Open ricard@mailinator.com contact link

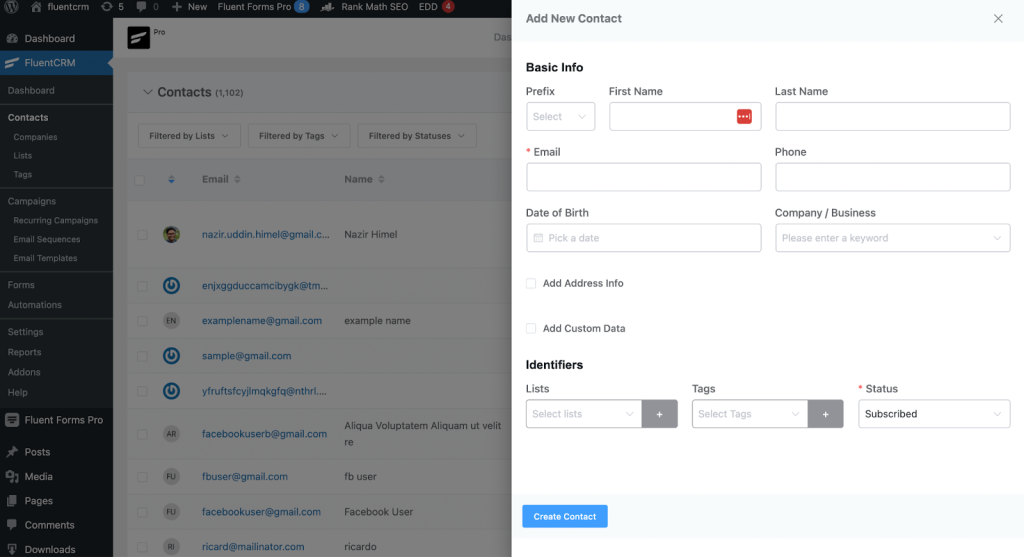pos(253,547)
